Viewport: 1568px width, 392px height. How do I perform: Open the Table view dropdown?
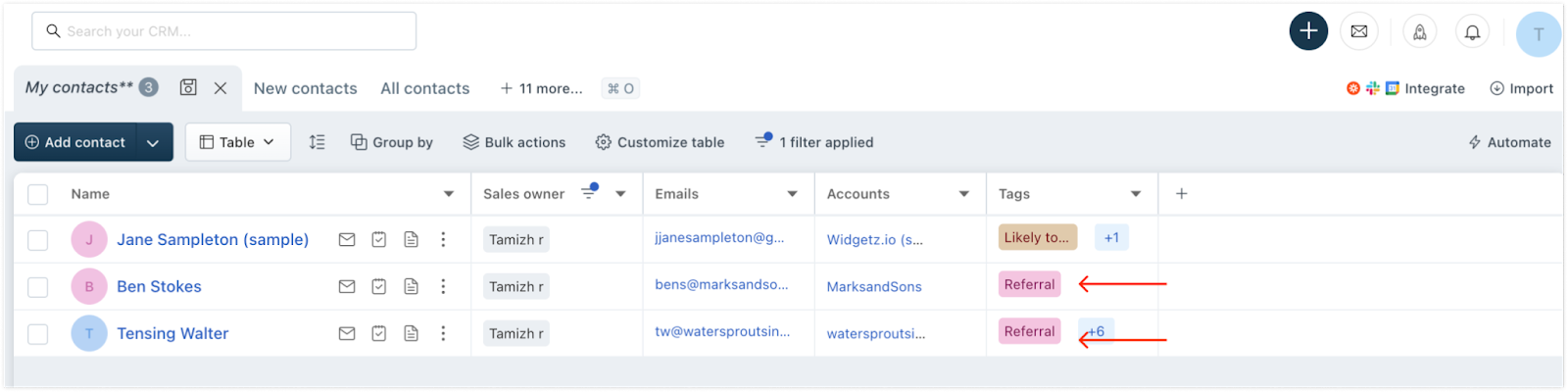coord(238,142)
